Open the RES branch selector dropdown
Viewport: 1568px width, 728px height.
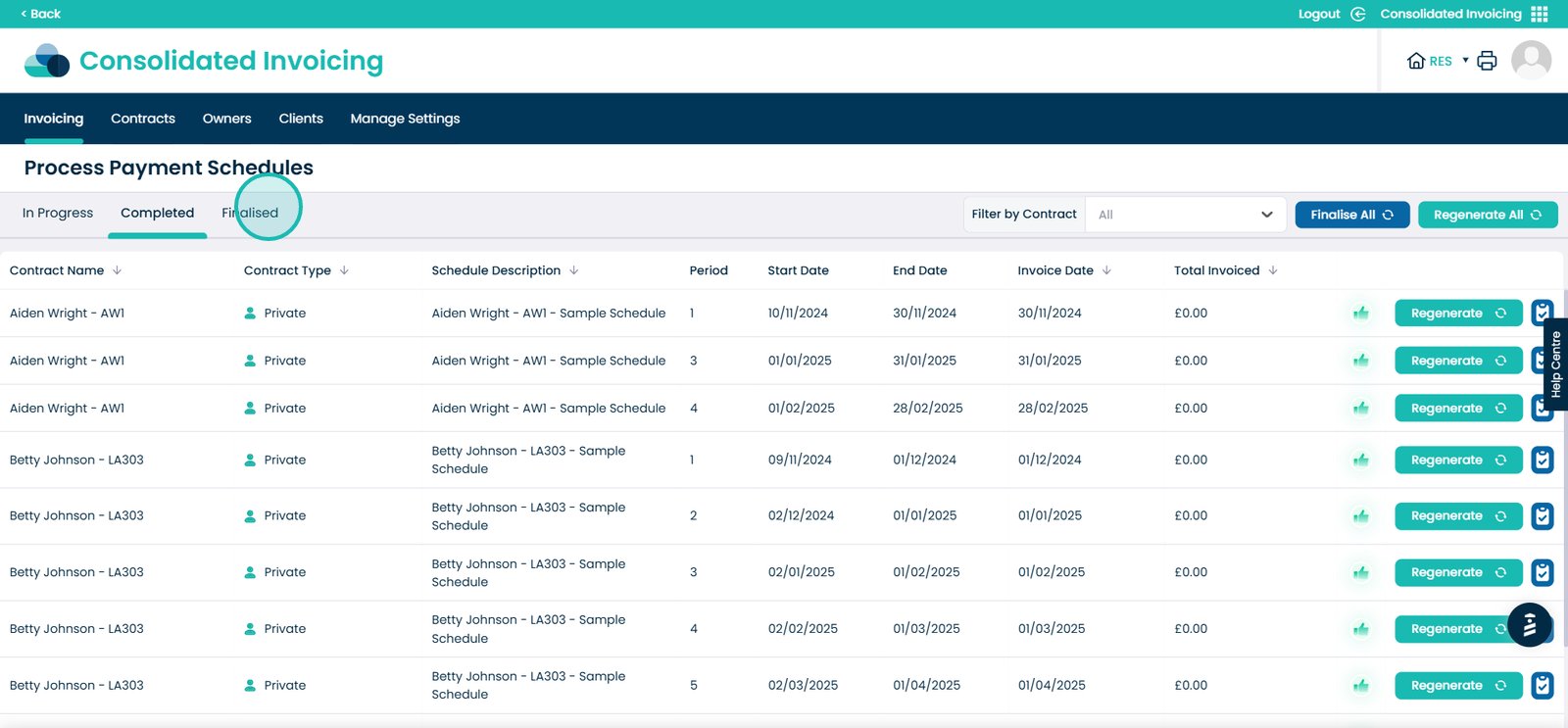[1438, 61]
